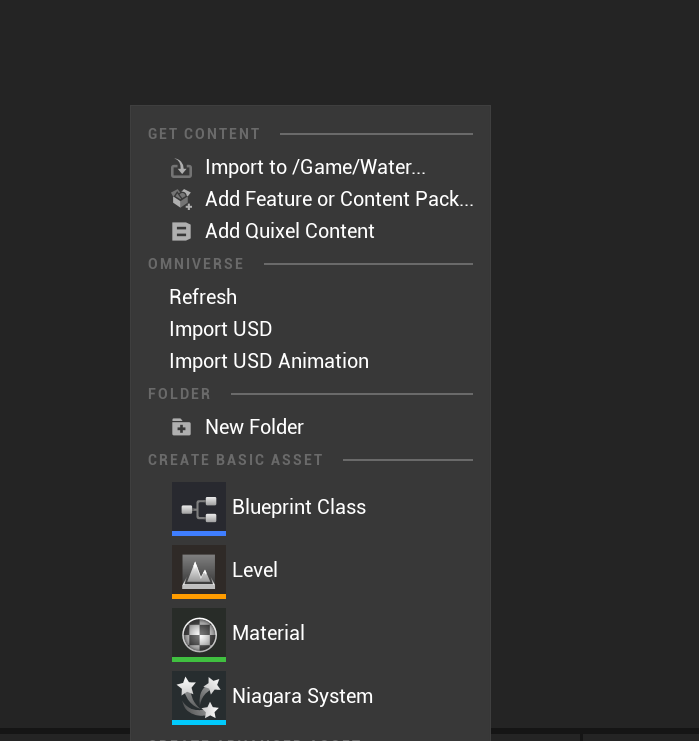Choose Import to /Game/Water... menu entry
Screen dimensions: 699x741
[315, 167]
